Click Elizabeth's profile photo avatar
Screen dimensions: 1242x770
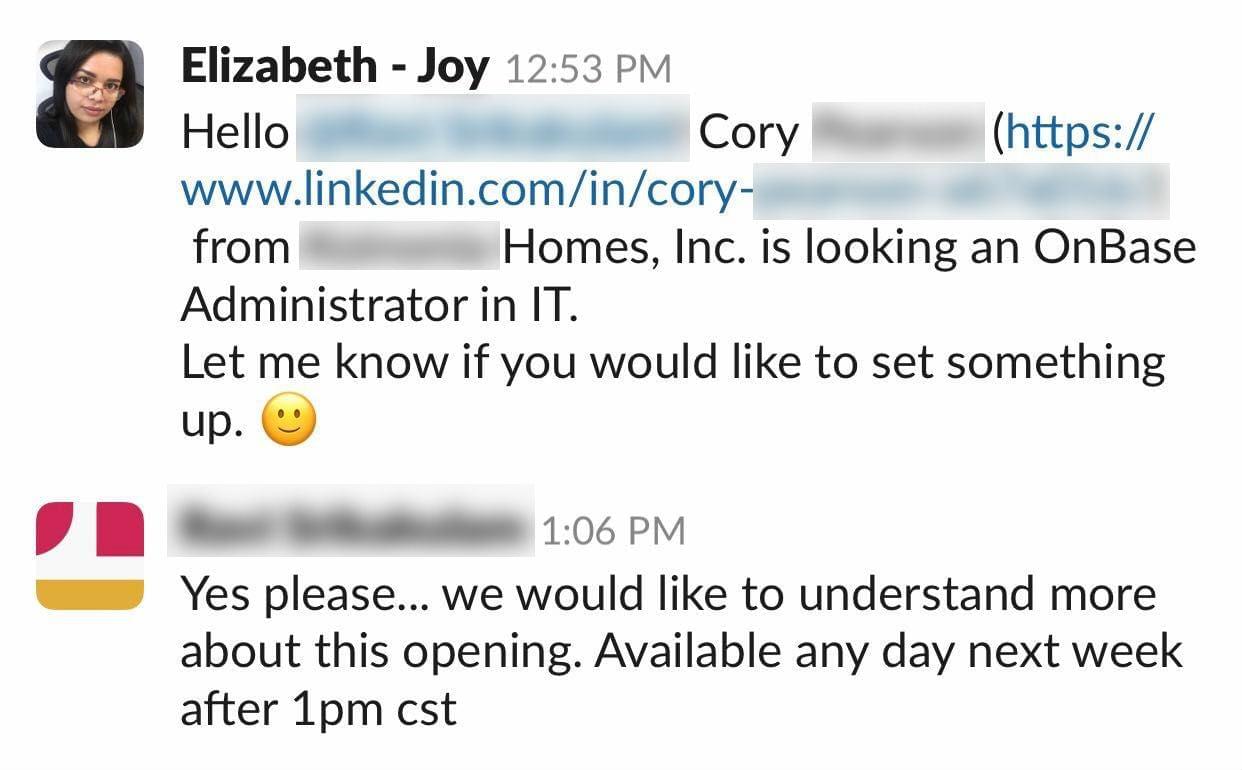pyautogui.click(x=90, y=94)
